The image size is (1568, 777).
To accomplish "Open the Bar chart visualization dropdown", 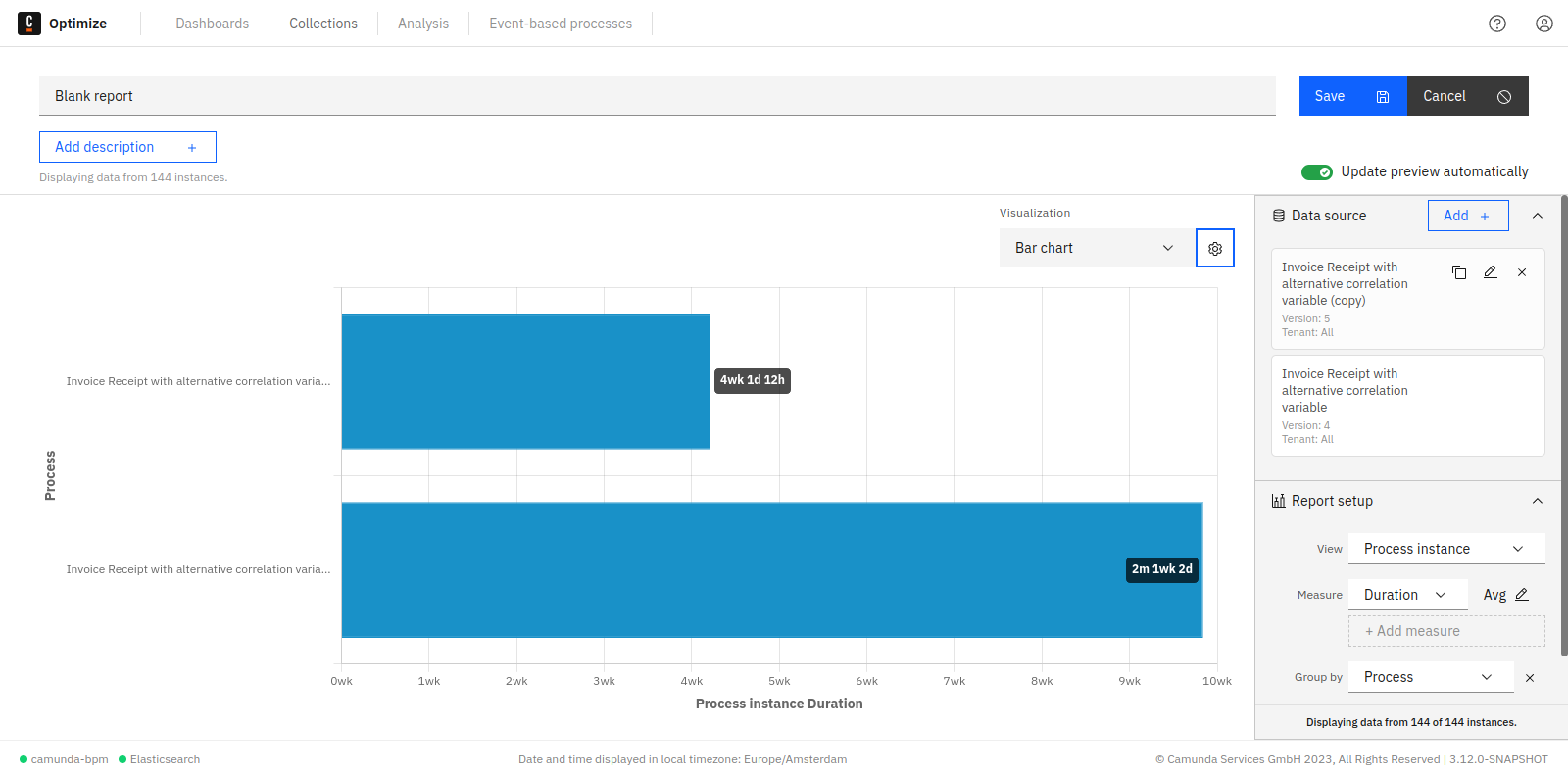I will [x=1097, y=249].
